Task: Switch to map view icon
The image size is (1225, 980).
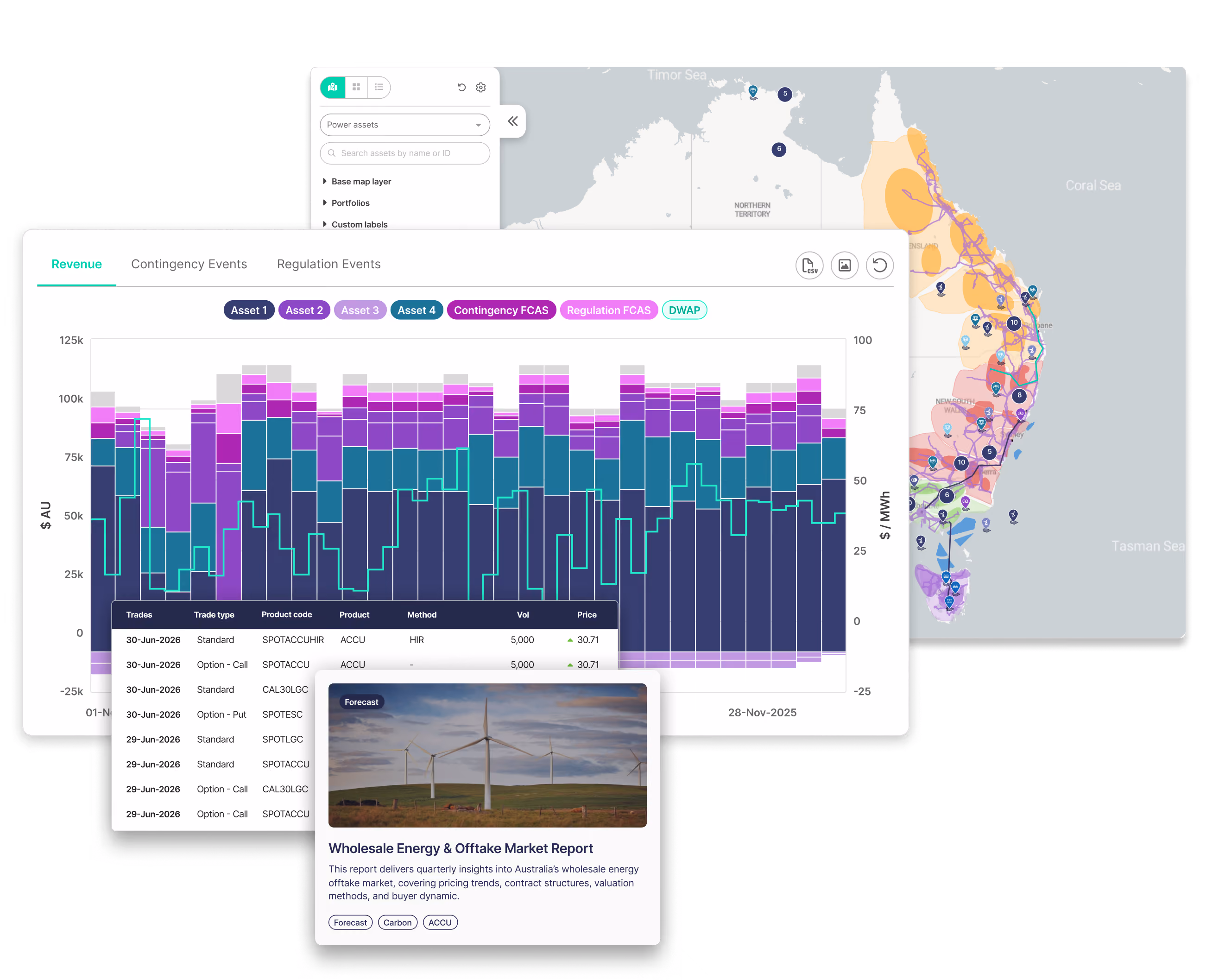Action: (333, 87)
